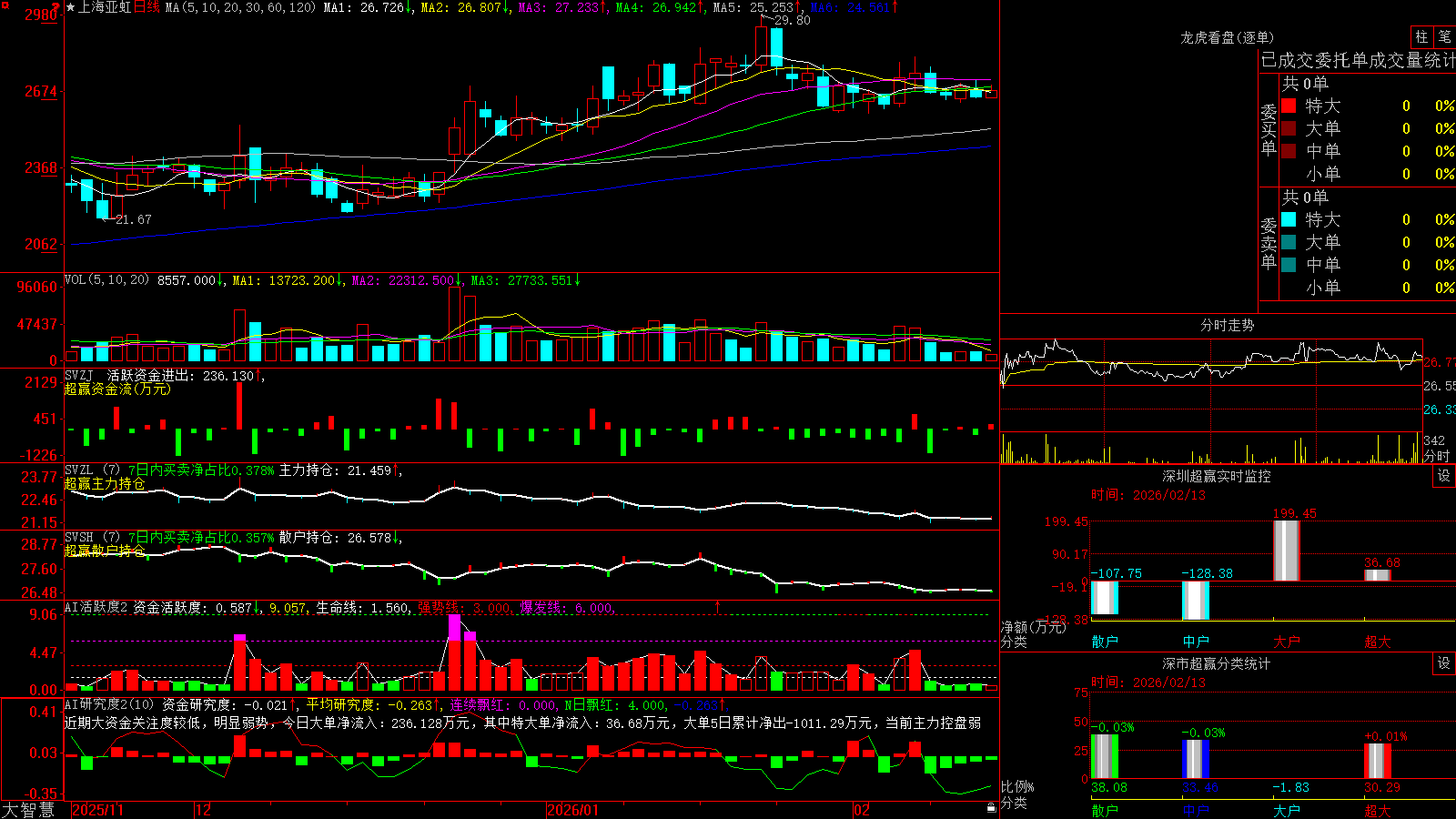The image size is (1456, 819).
Task: Click the 29.80 high price label on the chart
Action: click(792, 20)
